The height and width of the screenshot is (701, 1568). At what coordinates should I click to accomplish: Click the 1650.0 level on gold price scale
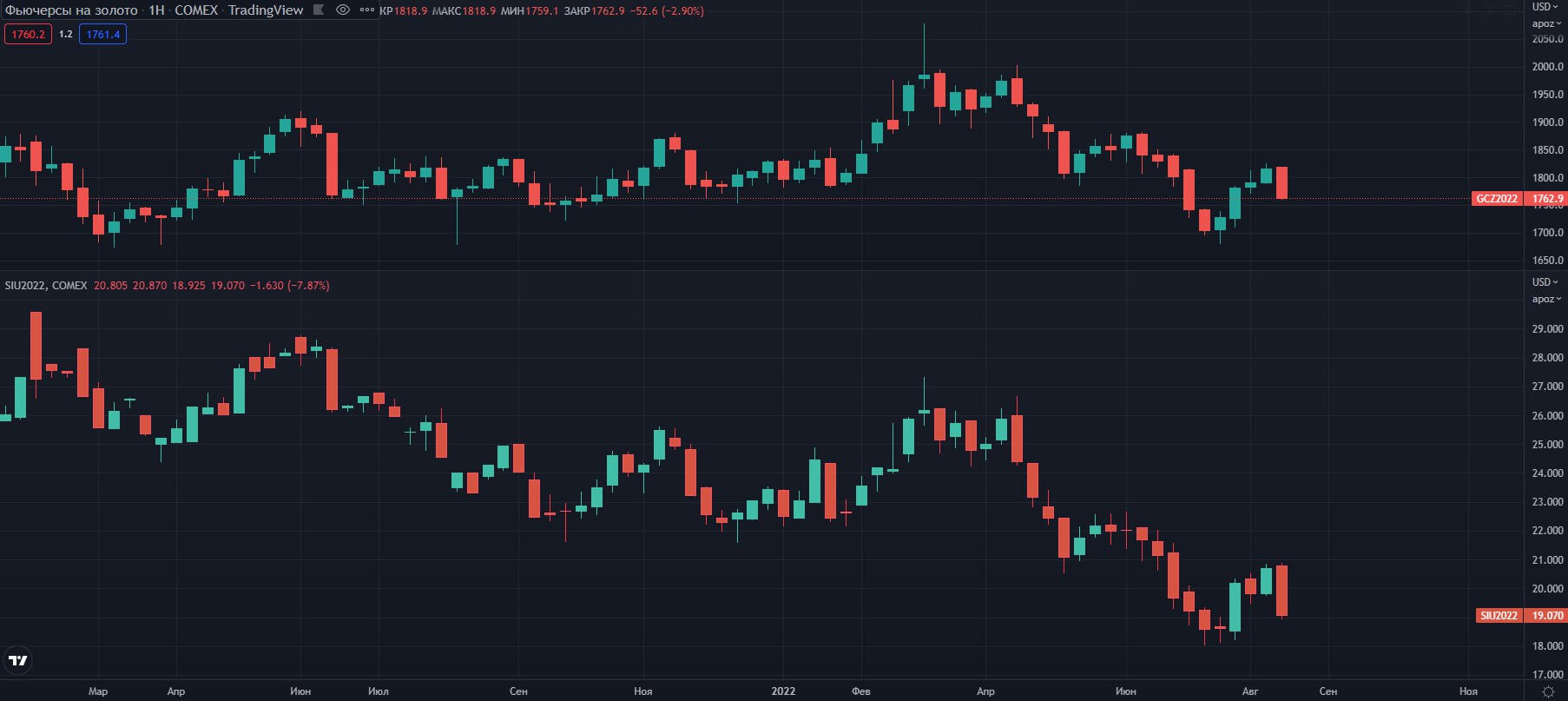pyautogui.click(x=1547, y=261)
